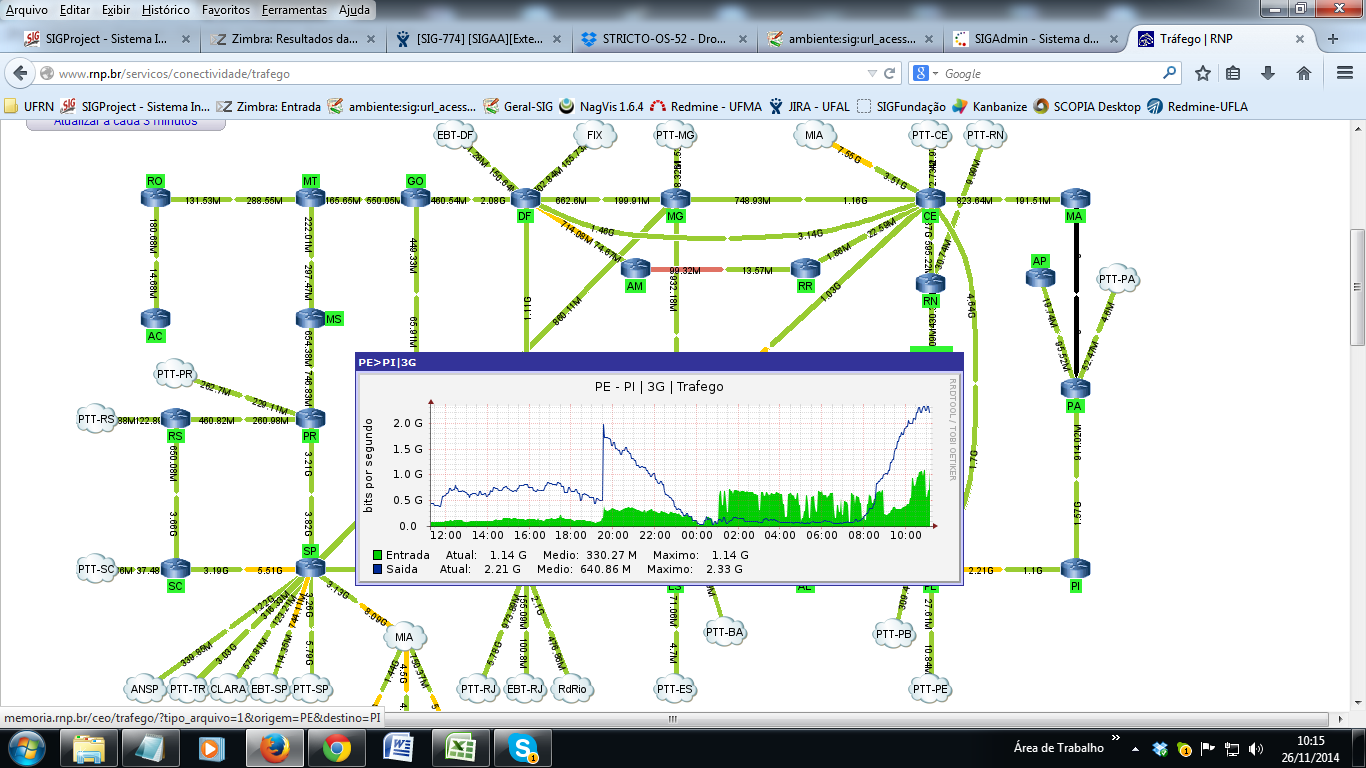The width and height of the screenshot is (1366, 768).
Task: Open the RdRio cloud node
Action: (x=573, y=688)
